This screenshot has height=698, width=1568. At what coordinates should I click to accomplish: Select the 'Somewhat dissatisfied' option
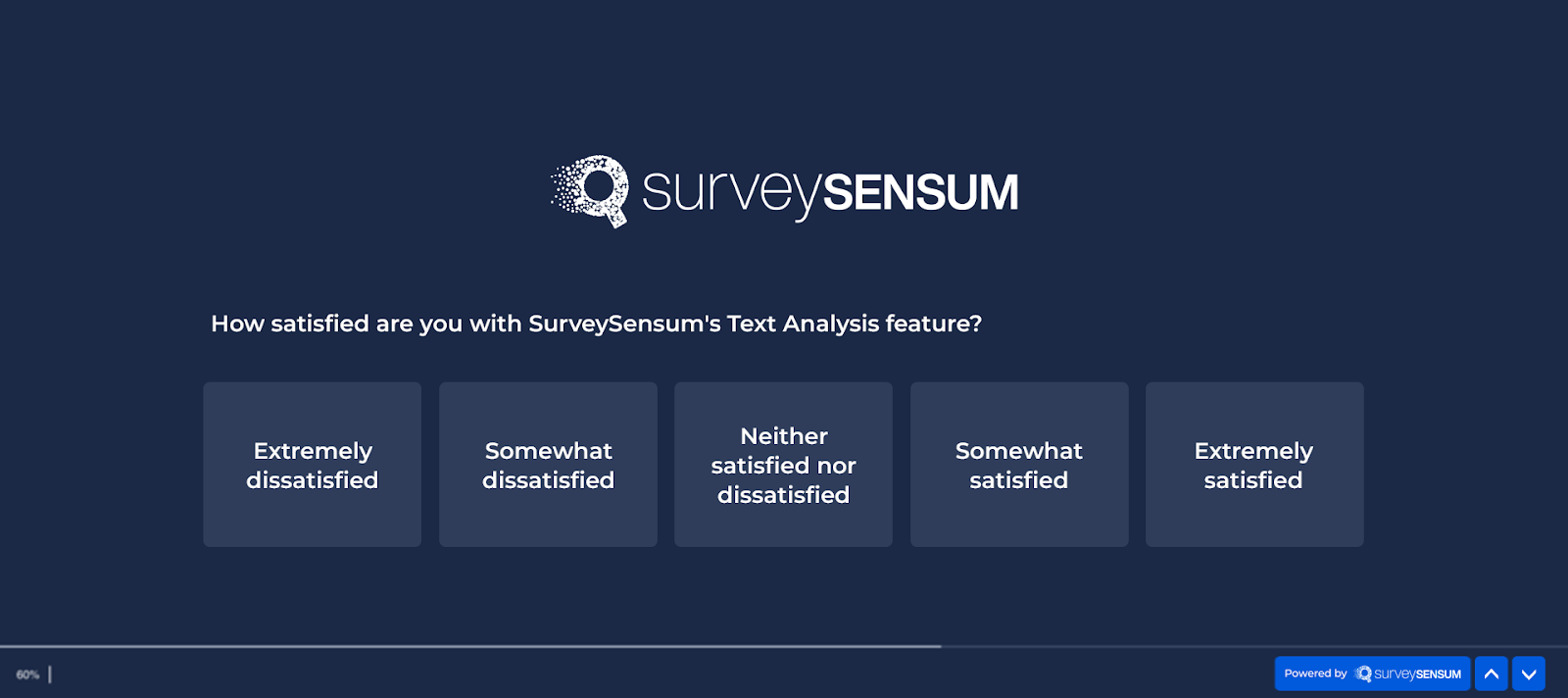point(548,464)
